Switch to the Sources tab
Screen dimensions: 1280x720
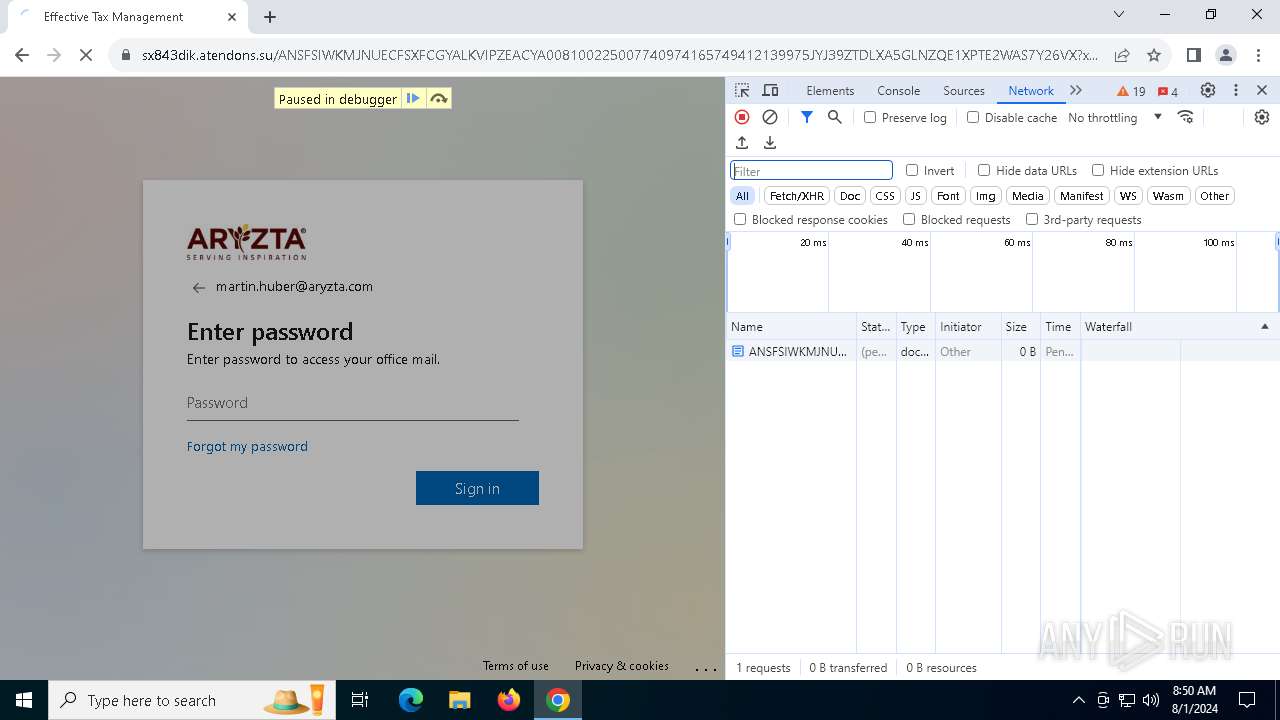pos(964,90)
